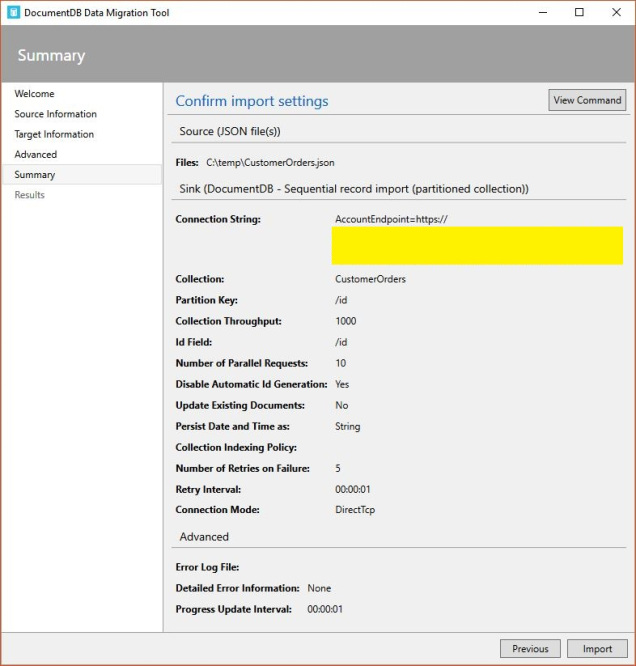Click the Retry Interval value 00:00:01
Viewport: 636px width, 666px height.
[x=353, y=489]
